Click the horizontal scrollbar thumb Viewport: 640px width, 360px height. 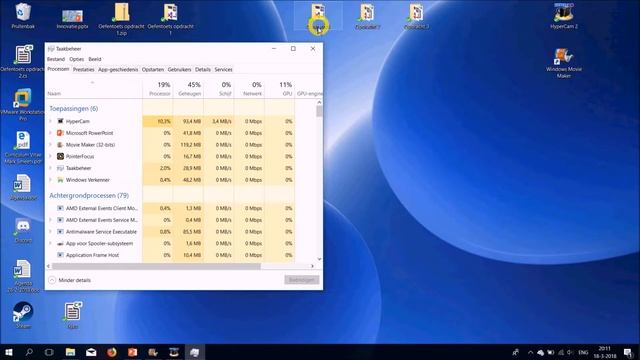pos(156,266)
